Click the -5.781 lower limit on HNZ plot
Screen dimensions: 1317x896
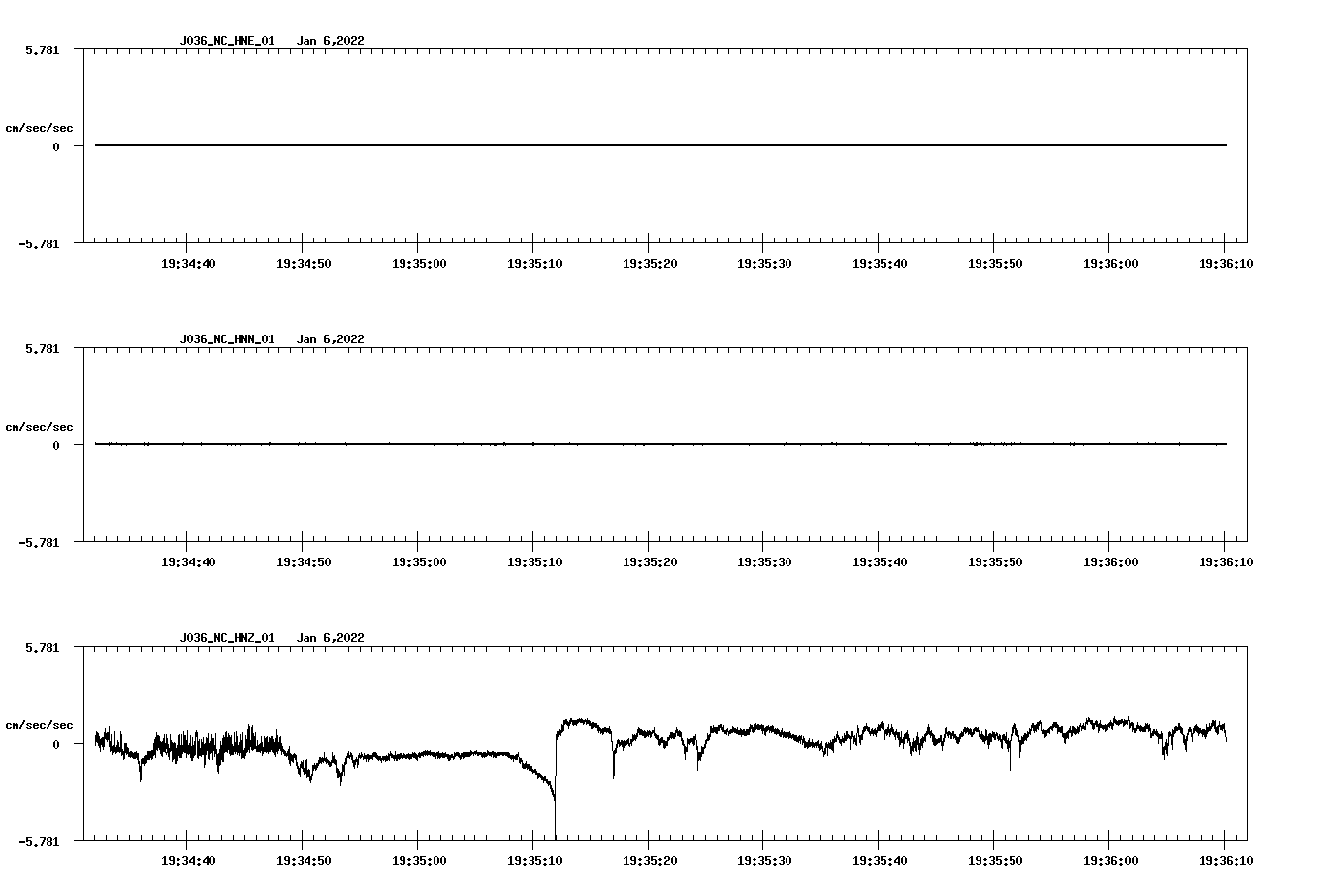pyautogui.click(x=39, y=842)
